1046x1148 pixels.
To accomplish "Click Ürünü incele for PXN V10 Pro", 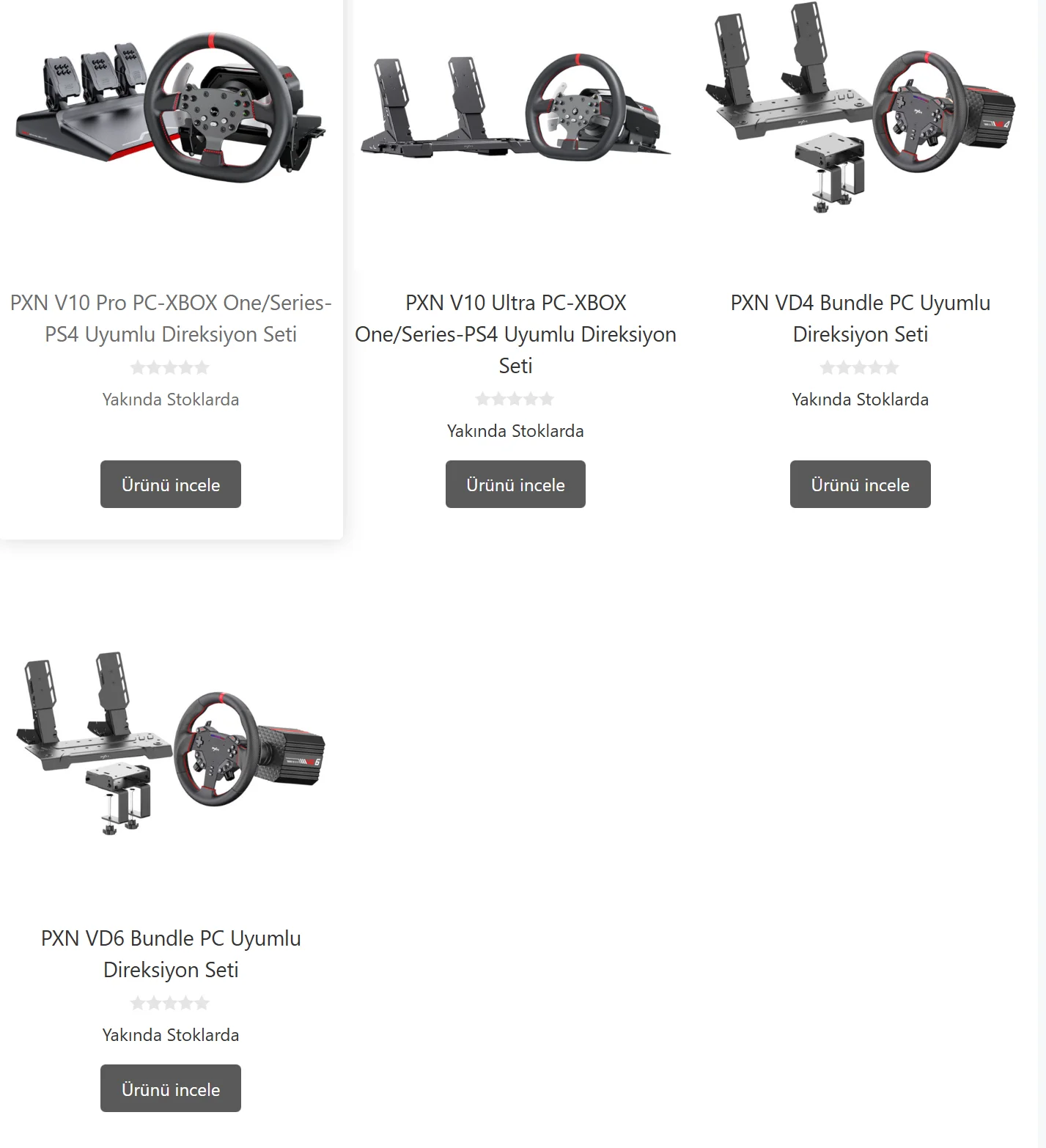I will (x=171, y=484).
